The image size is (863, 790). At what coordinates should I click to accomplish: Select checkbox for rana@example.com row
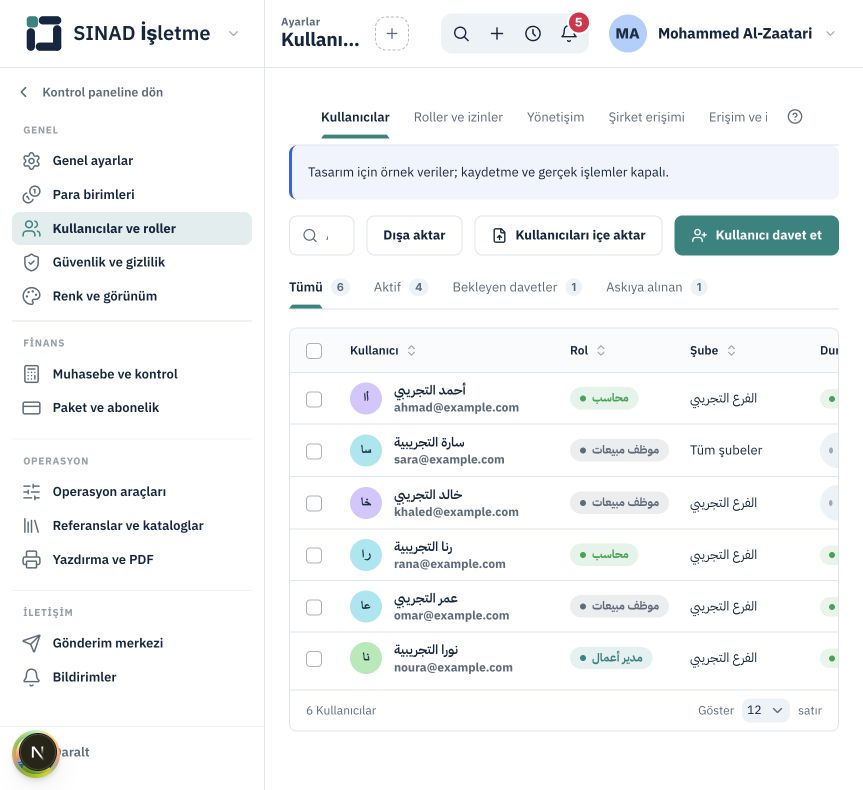(x=314, y=555)
